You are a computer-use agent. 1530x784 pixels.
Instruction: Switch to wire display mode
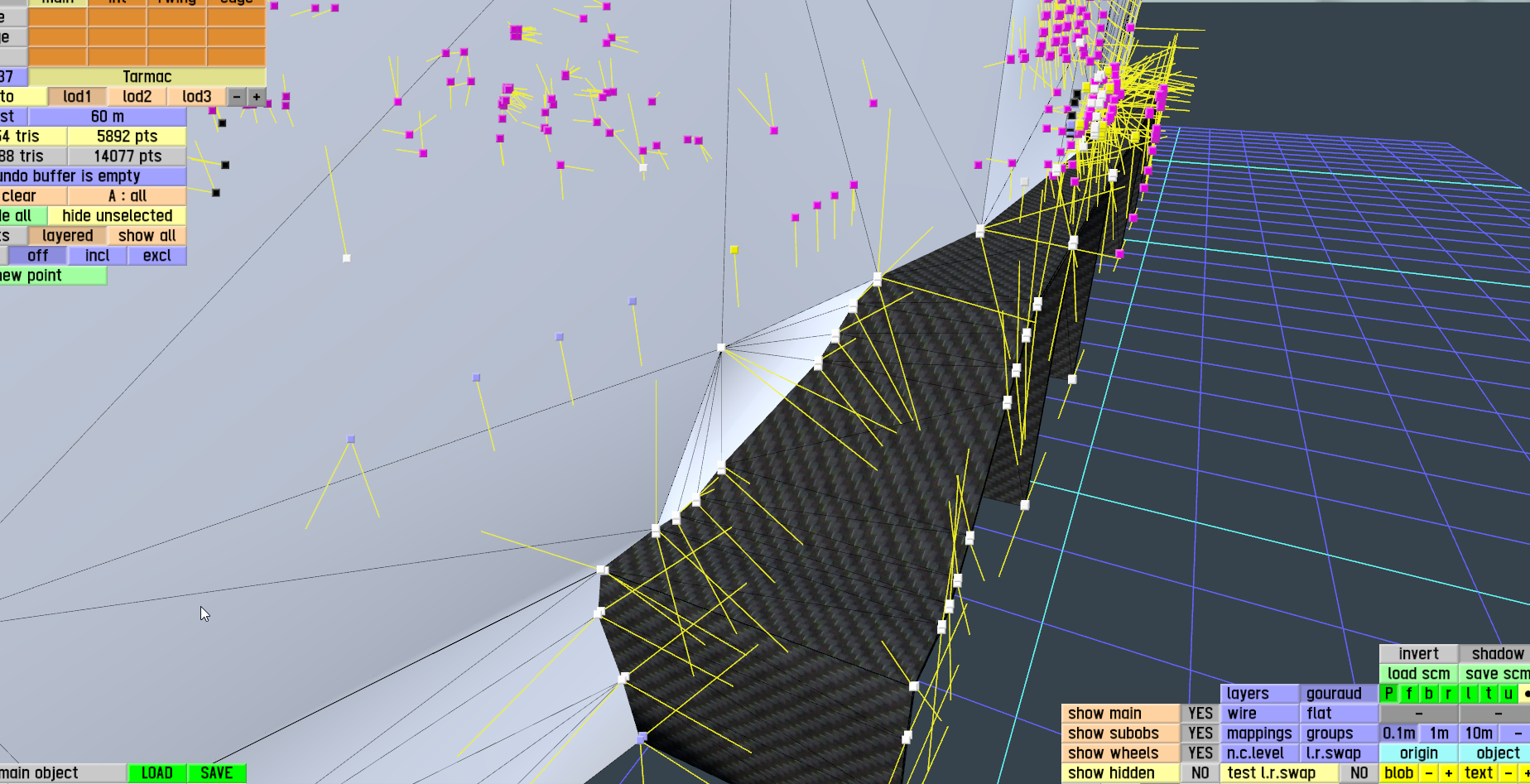click(x=1260, y=714)
